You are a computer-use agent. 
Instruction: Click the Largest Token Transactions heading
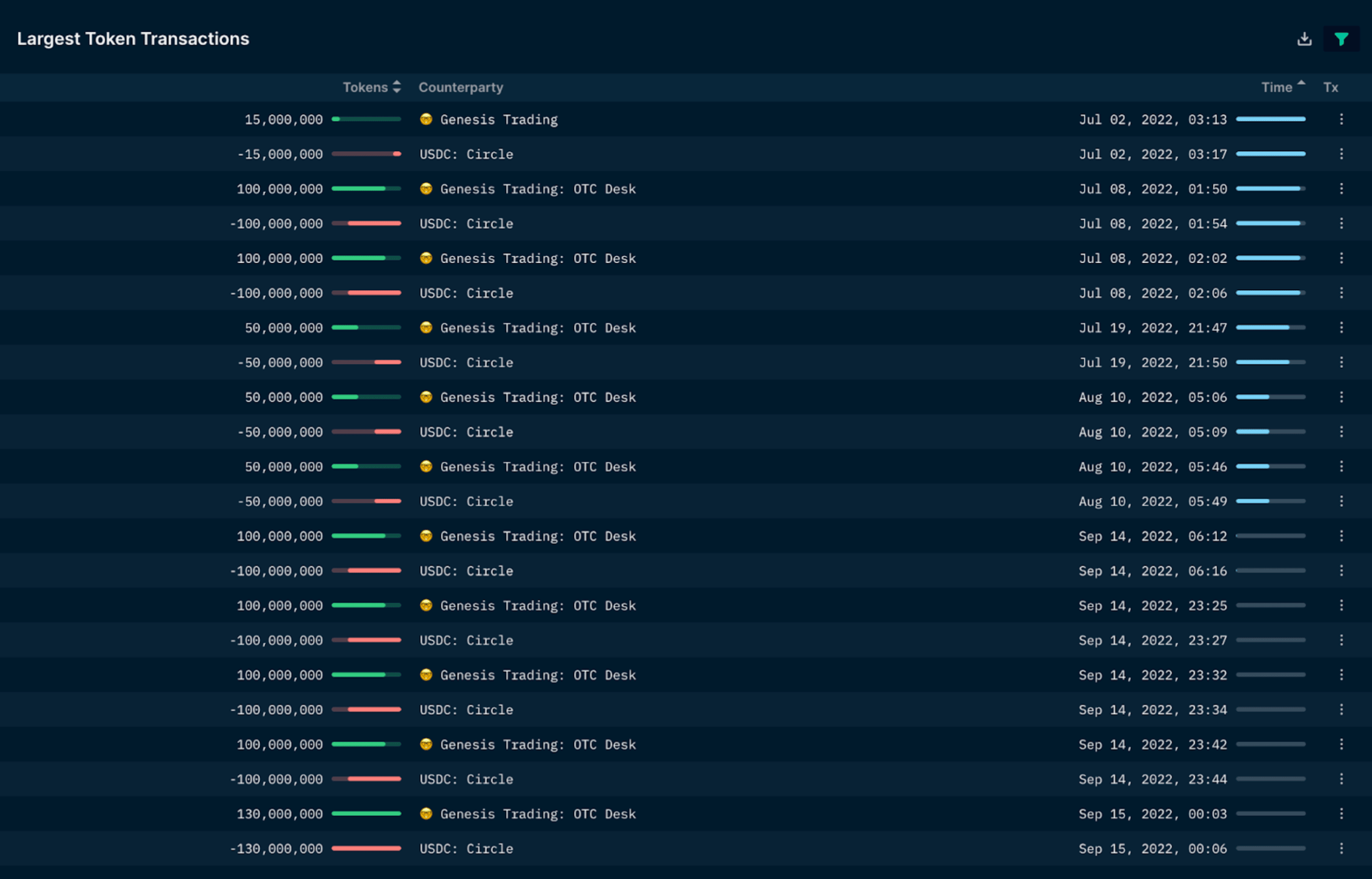coord(133,39)
